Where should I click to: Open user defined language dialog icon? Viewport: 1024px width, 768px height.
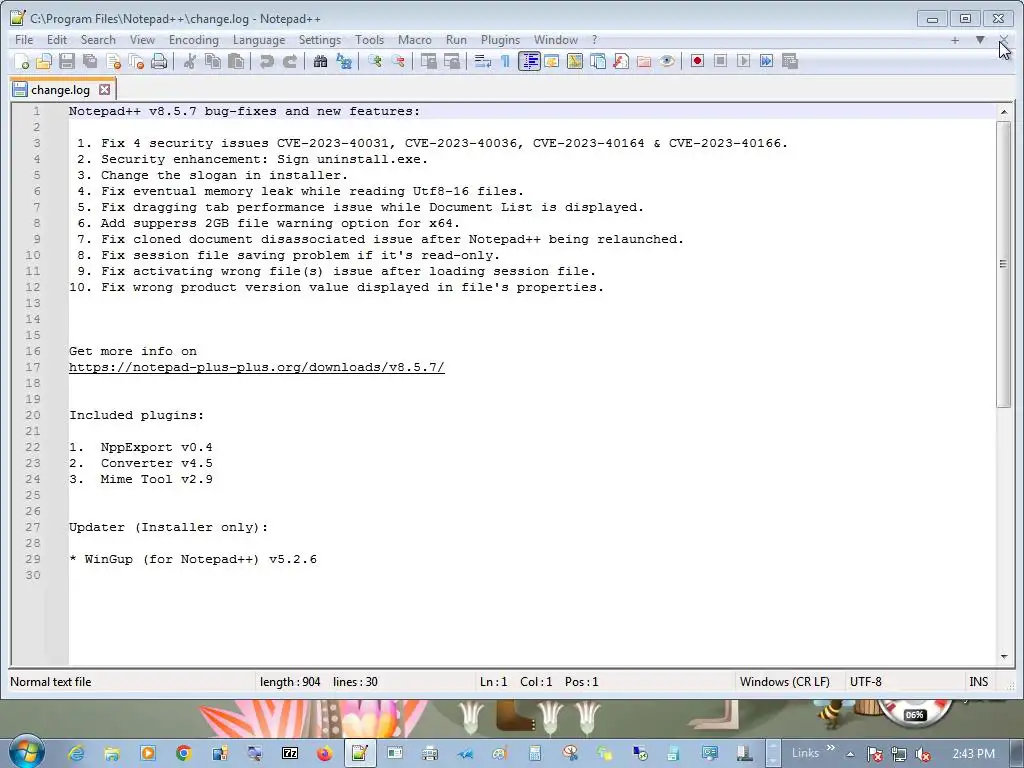click(552, 61)
